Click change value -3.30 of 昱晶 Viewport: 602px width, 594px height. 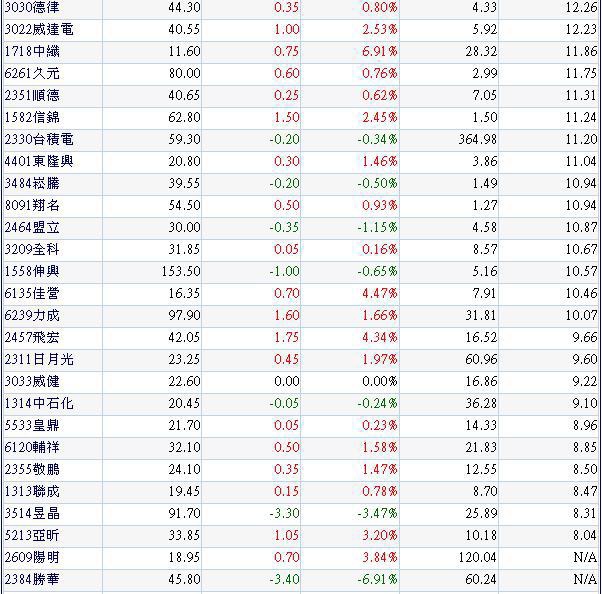pyautogui.click(x=284, y=513)
